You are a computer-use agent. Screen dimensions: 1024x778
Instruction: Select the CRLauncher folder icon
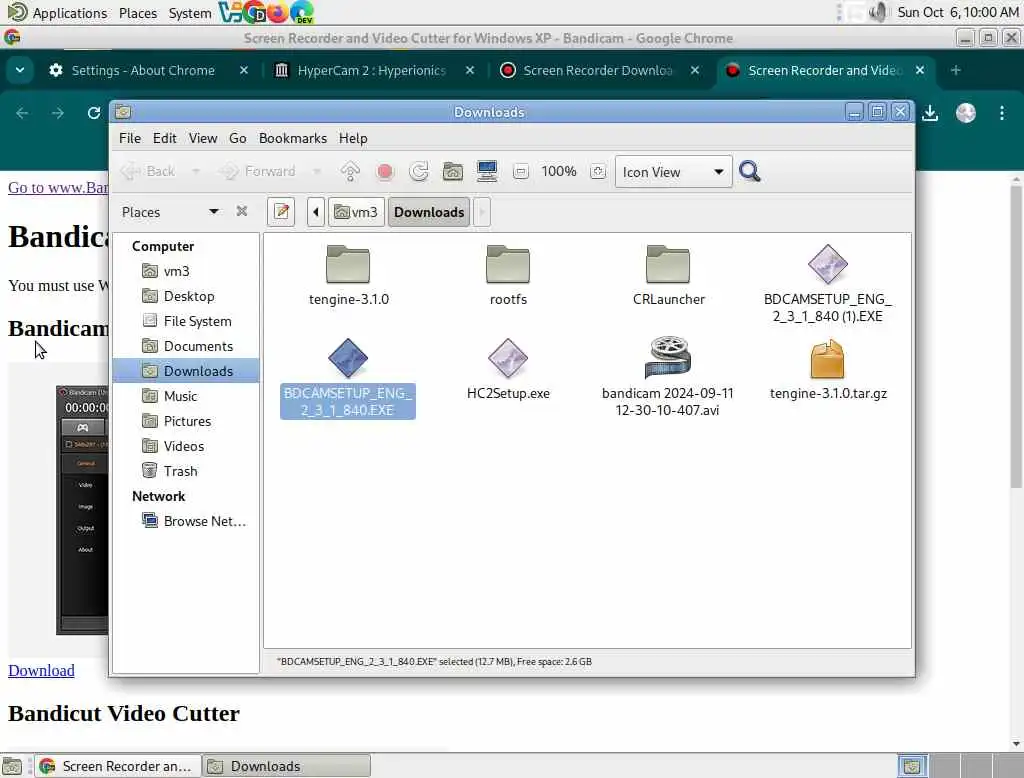click(668, 265)
